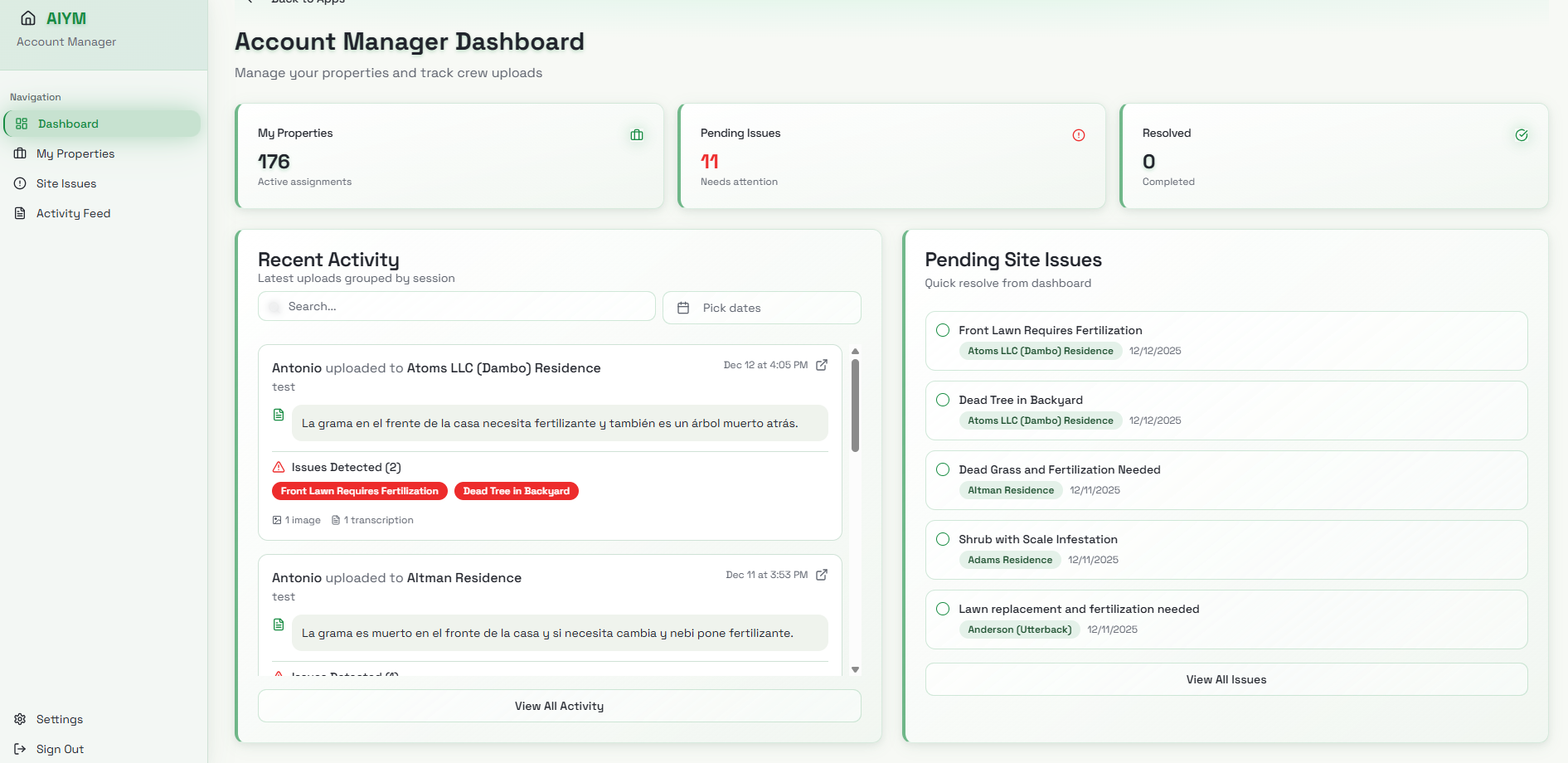Open Activity Feed from the navigation

tap(73, 213)
